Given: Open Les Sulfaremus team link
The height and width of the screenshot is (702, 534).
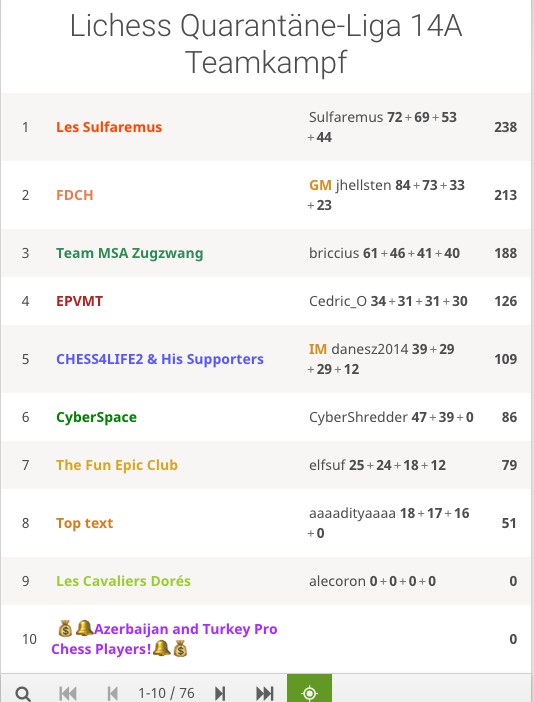Looking at the screenshot, I should [x=109, y=127].
